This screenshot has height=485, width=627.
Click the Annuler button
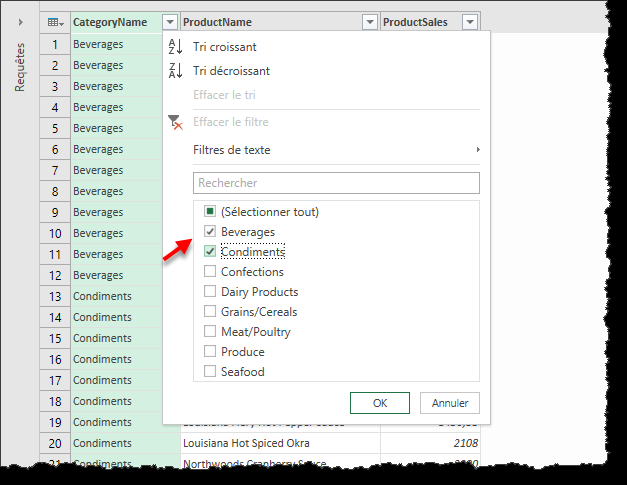[450, 403]
